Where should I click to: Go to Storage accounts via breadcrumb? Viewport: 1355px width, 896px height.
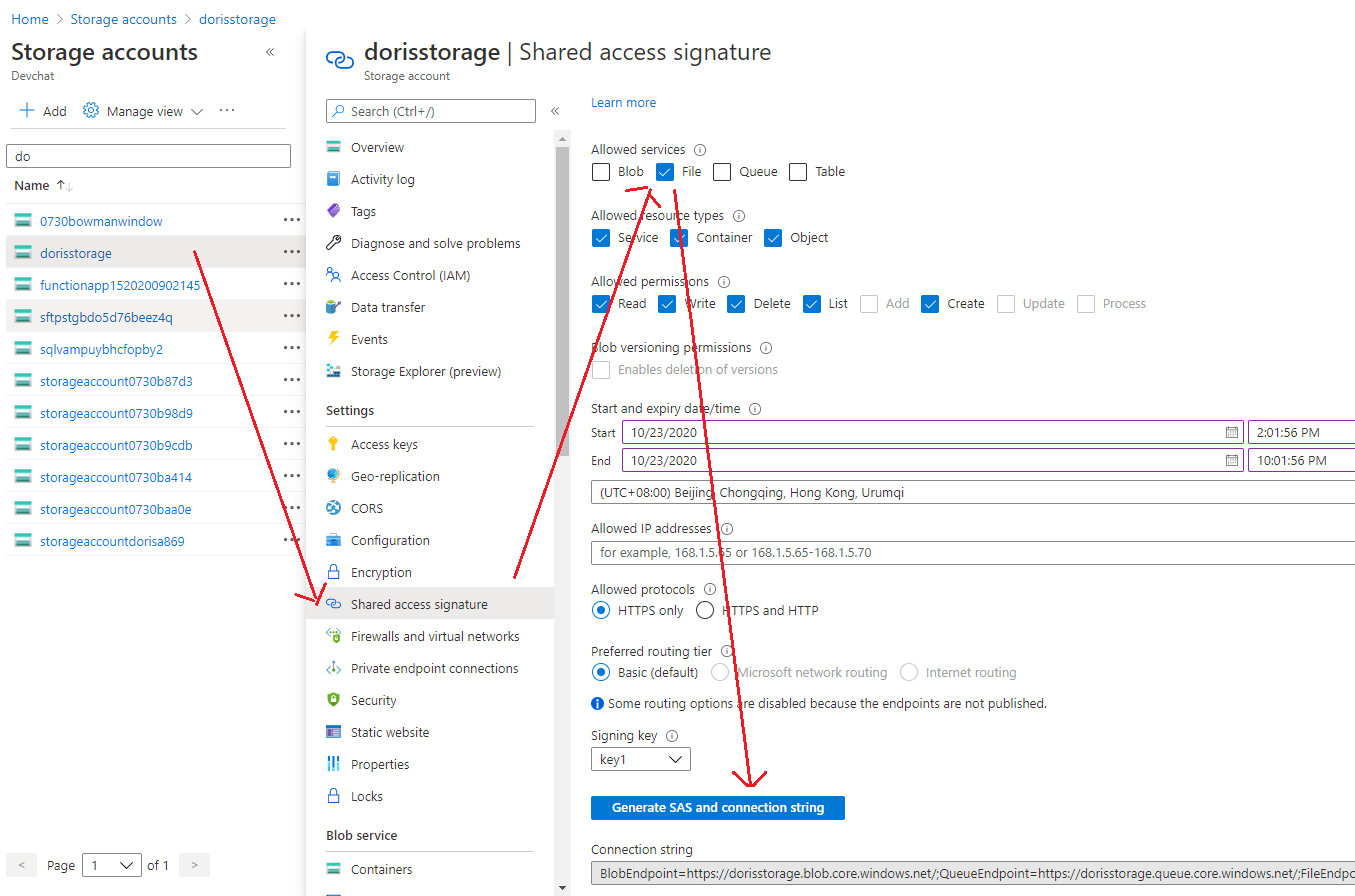pyautogui.click(x=123, y=18)
